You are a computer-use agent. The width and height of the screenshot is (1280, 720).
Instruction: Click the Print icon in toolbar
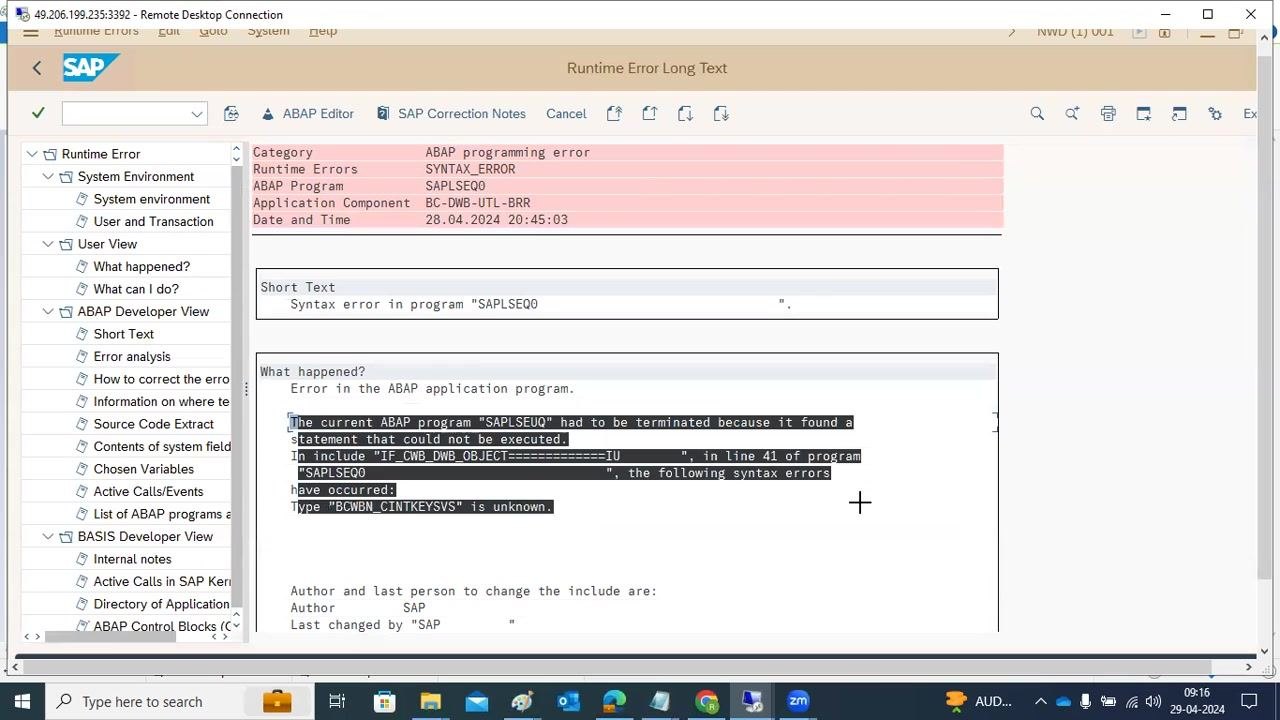point(1108,114)
